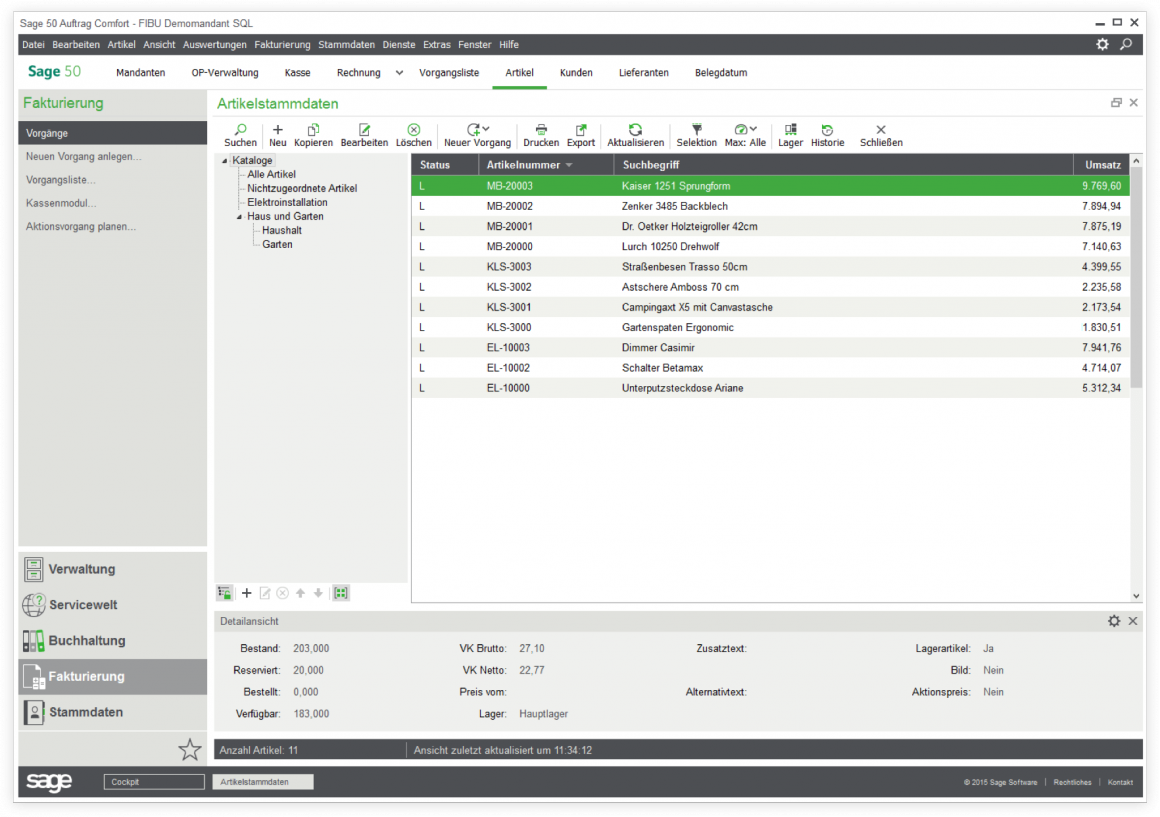Toggle the grid view icon under the catalog tree
Screen dimensions: 1160x817
(x=340, y=593)
